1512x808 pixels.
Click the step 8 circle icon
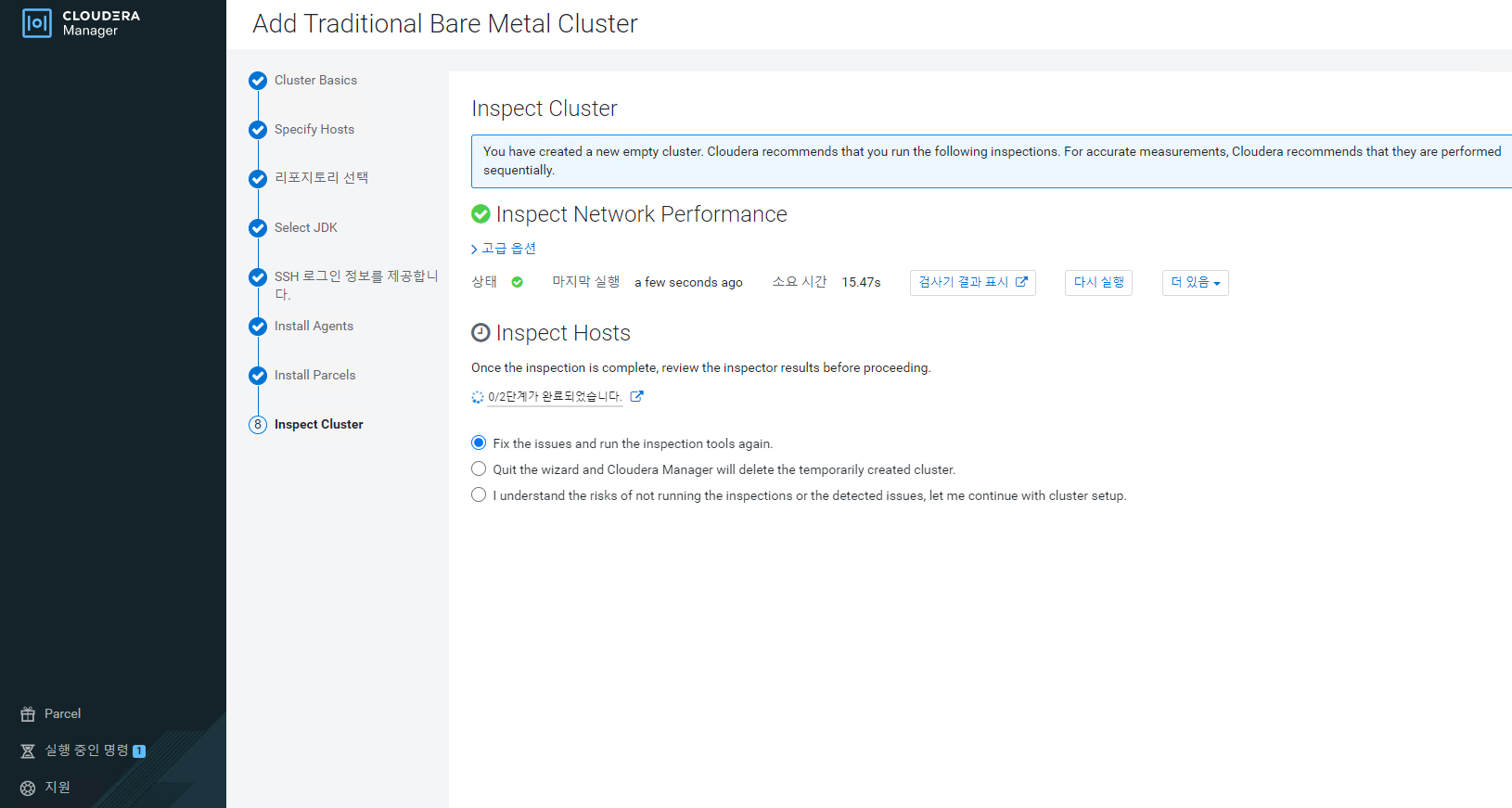(258, 425)
